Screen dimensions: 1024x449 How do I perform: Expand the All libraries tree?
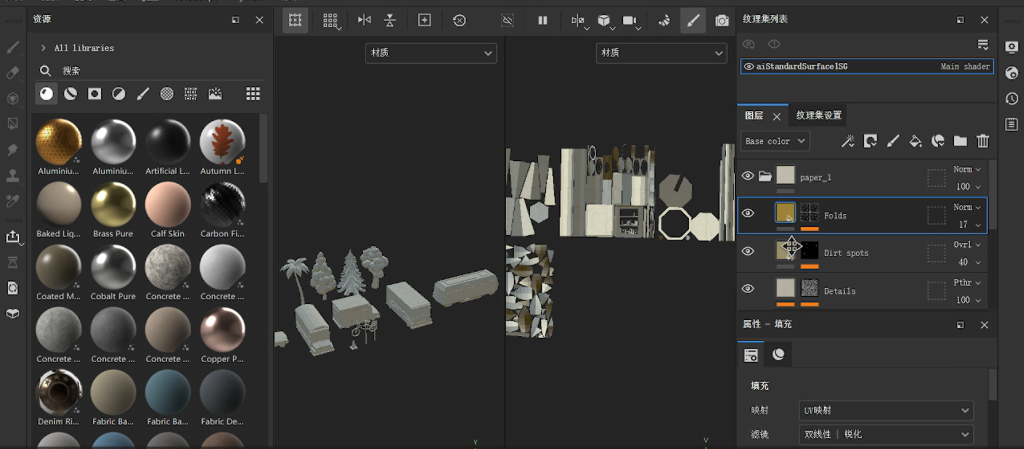click(43, 48)
